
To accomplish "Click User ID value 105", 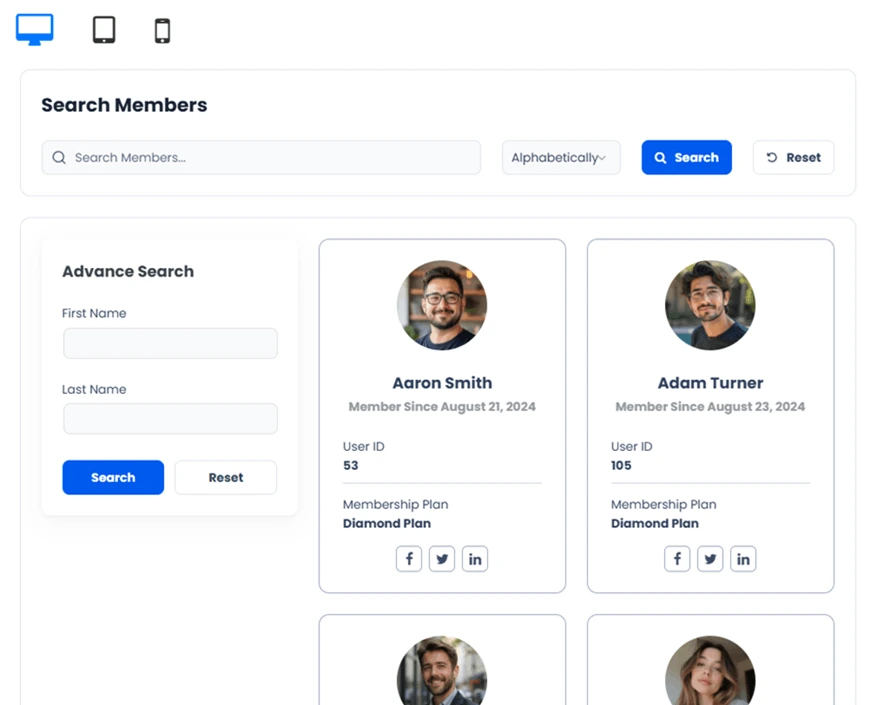I will (621, 466).
